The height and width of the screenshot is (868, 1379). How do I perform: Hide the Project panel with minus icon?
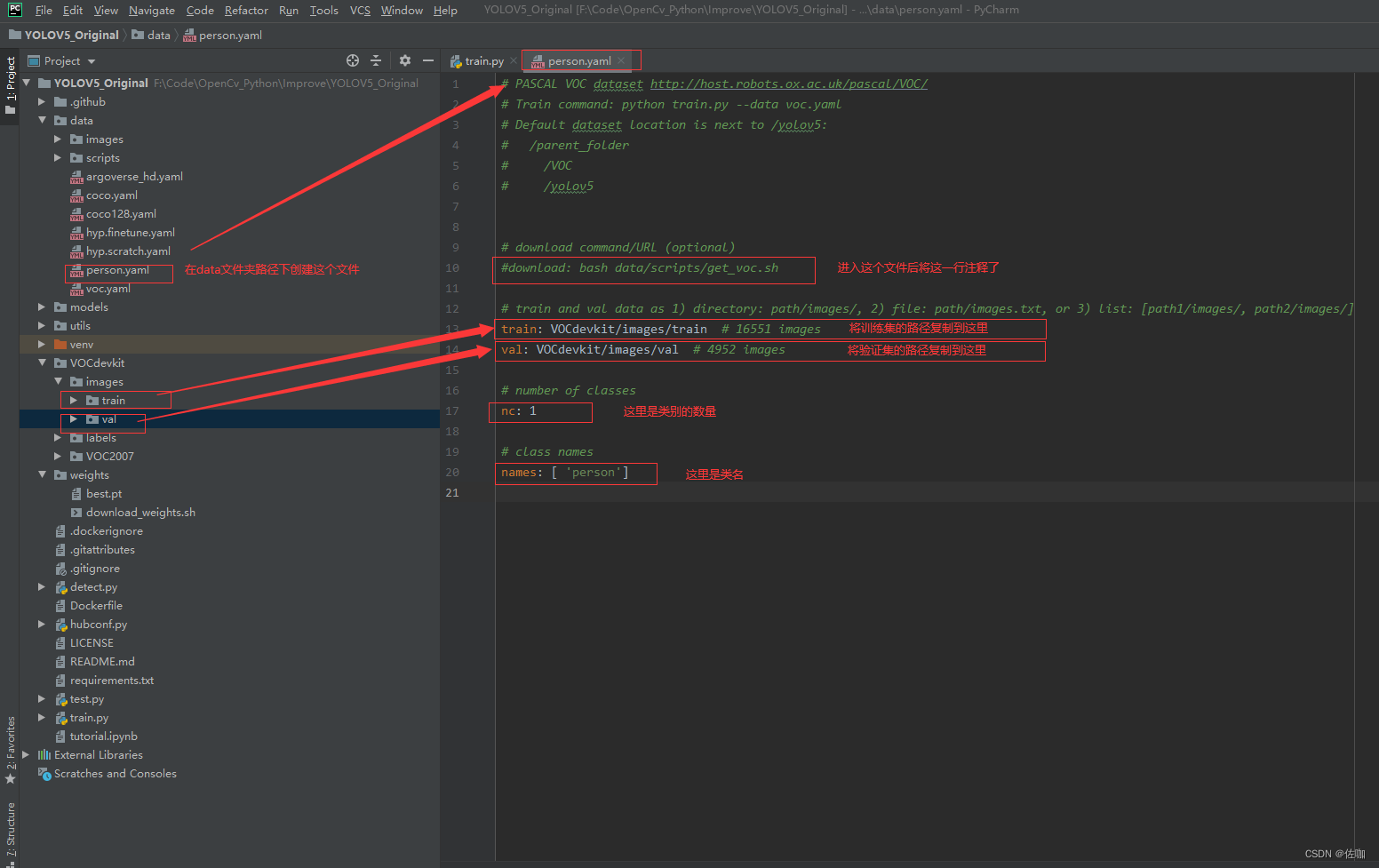(428, 60)
